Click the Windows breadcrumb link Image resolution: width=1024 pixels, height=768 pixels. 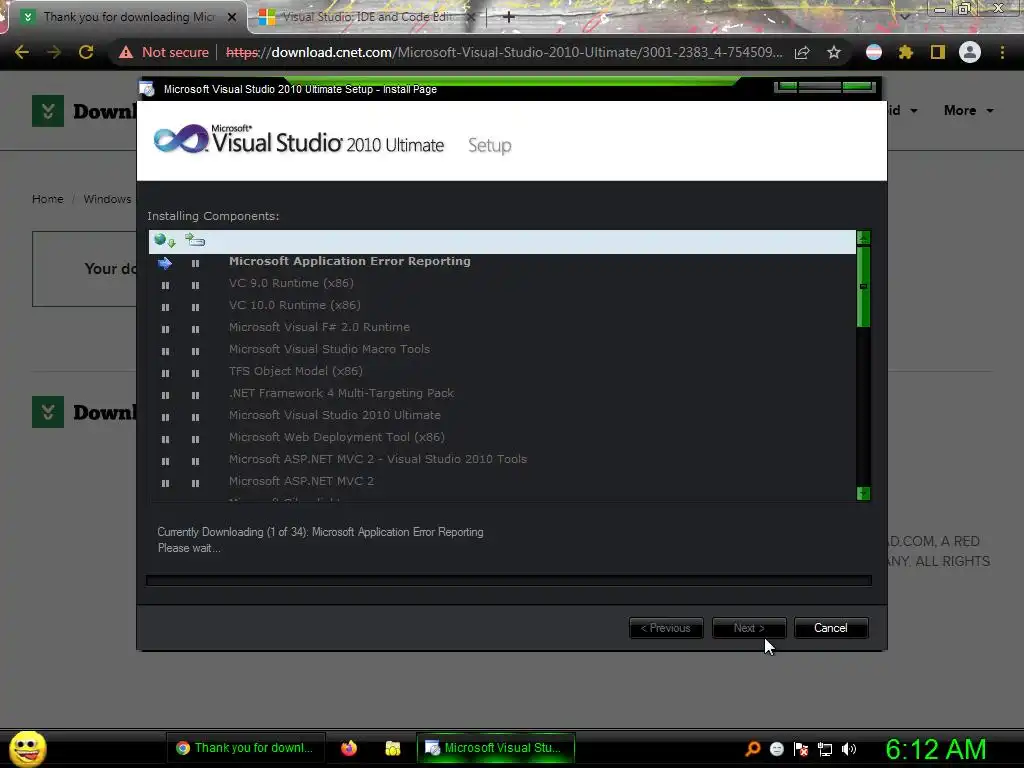(x=107, y=199)
